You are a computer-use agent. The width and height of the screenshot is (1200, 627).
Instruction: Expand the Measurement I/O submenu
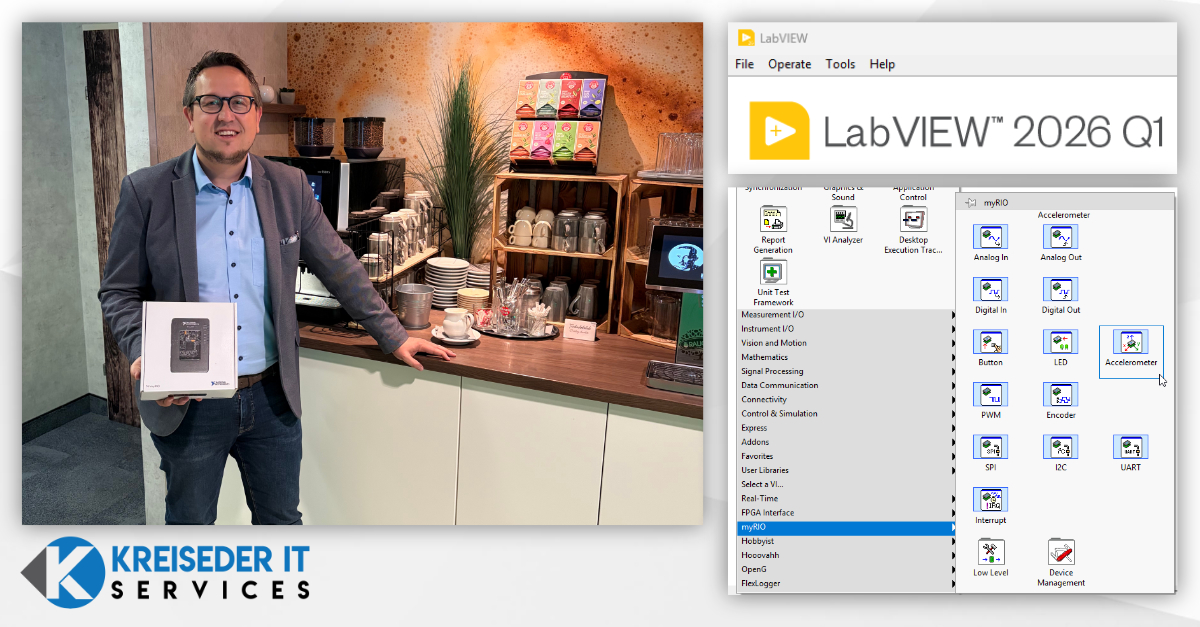coord(845,315)
